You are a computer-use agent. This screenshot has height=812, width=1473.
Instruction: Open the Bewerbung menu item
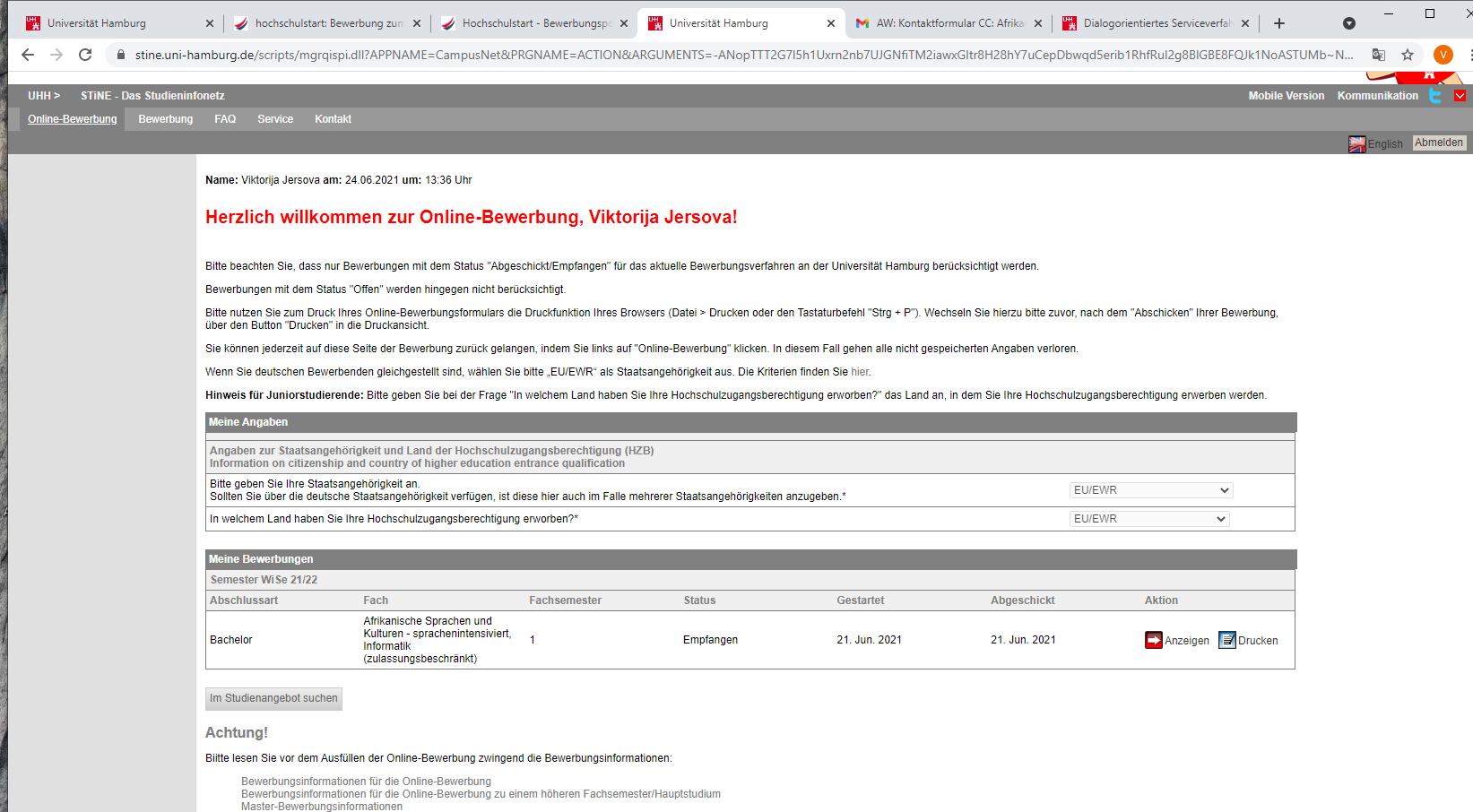coord(165,119)
